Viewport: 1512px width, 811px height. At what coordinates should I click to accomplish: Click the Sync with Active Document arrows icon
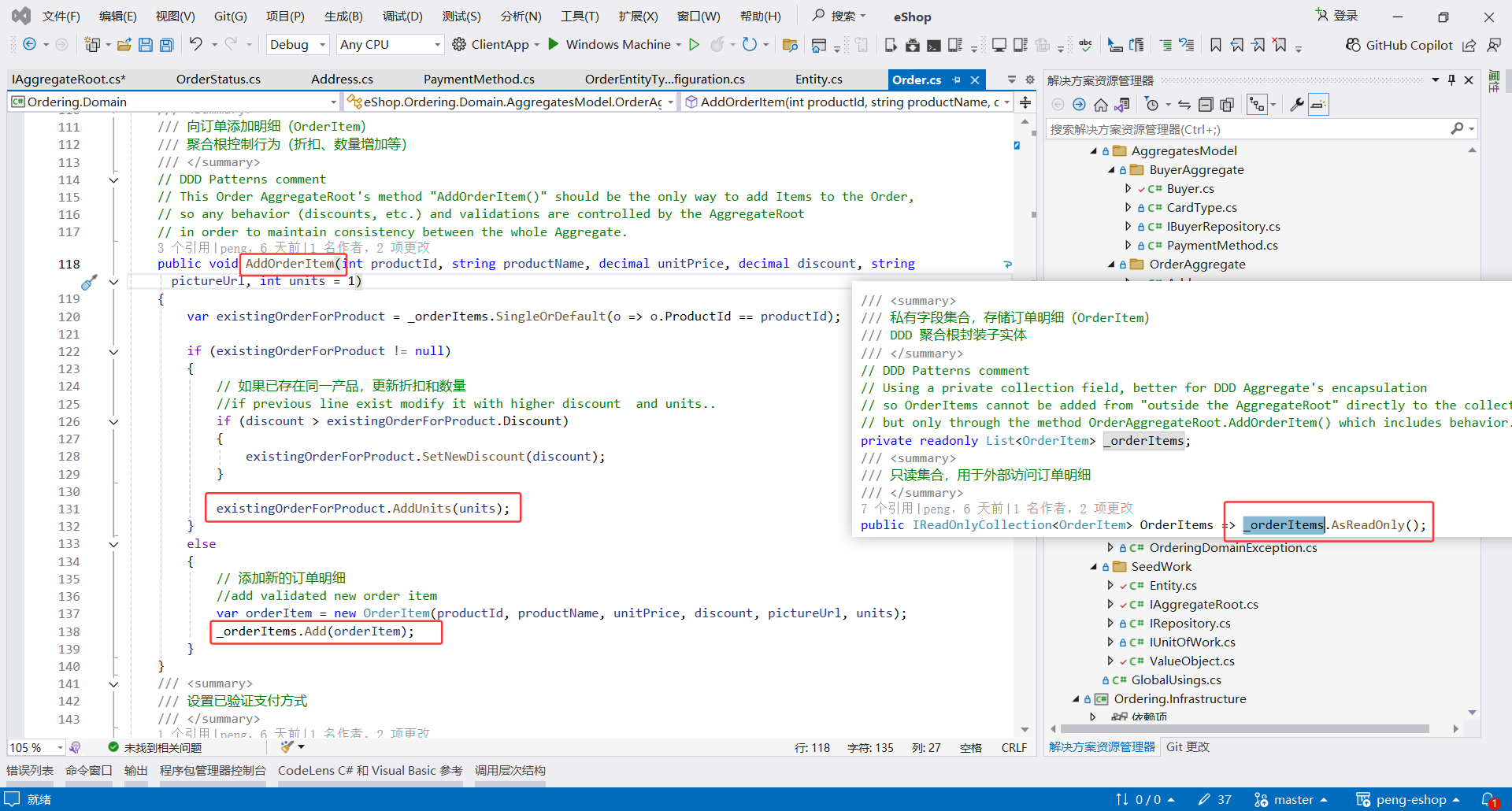[x=1184, y=105]
